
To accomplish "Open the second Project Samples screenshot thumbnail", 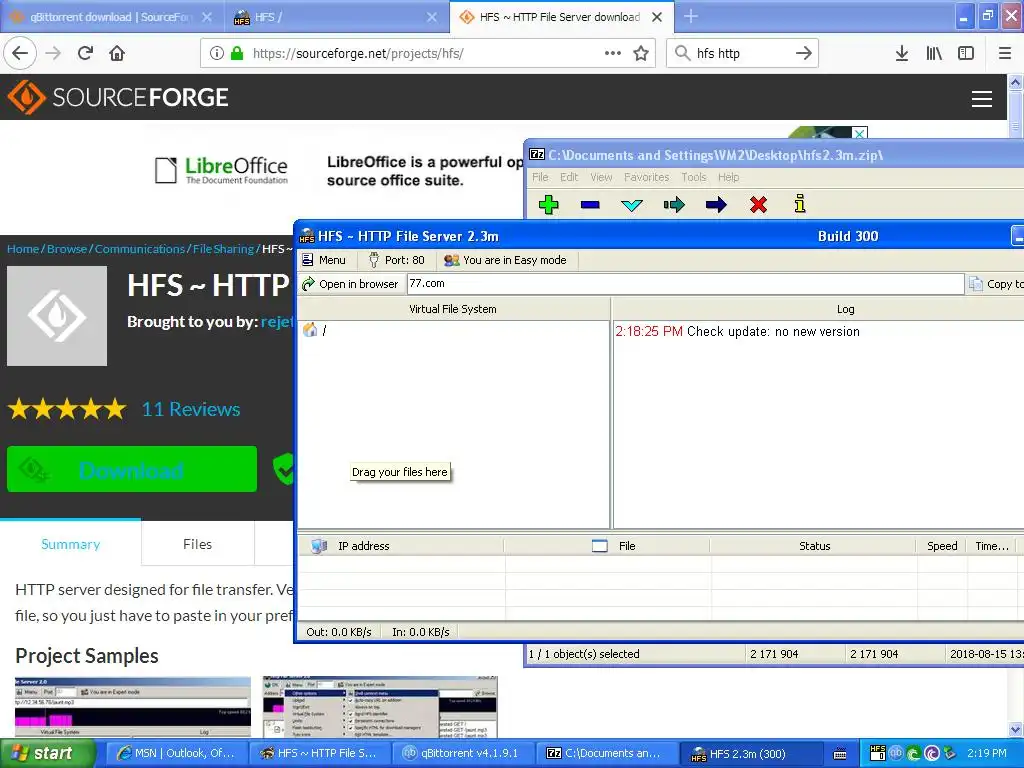I will coord(380,707).
